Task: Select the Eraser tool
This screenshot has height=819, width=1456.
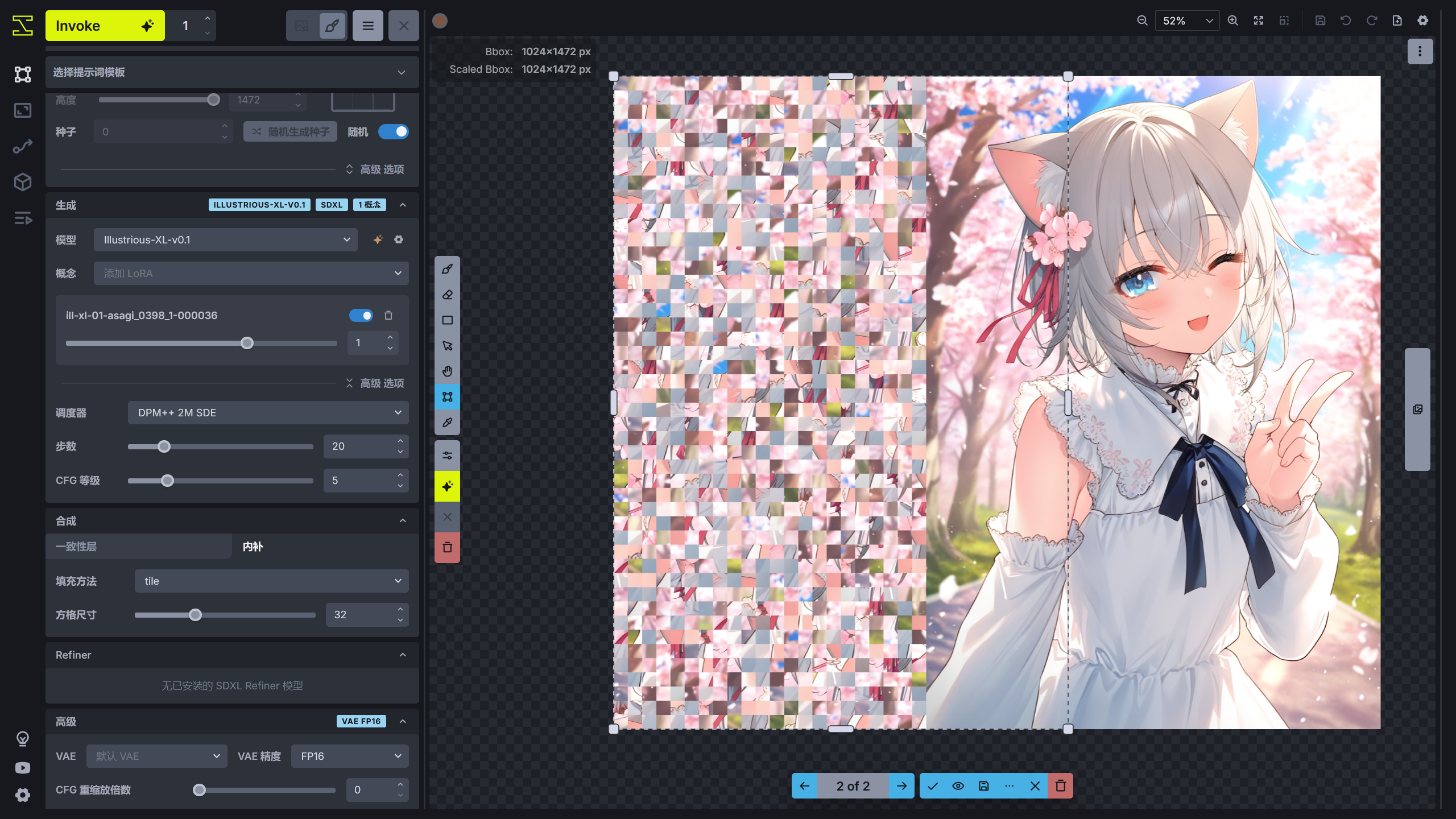Action: click(447, 294)
